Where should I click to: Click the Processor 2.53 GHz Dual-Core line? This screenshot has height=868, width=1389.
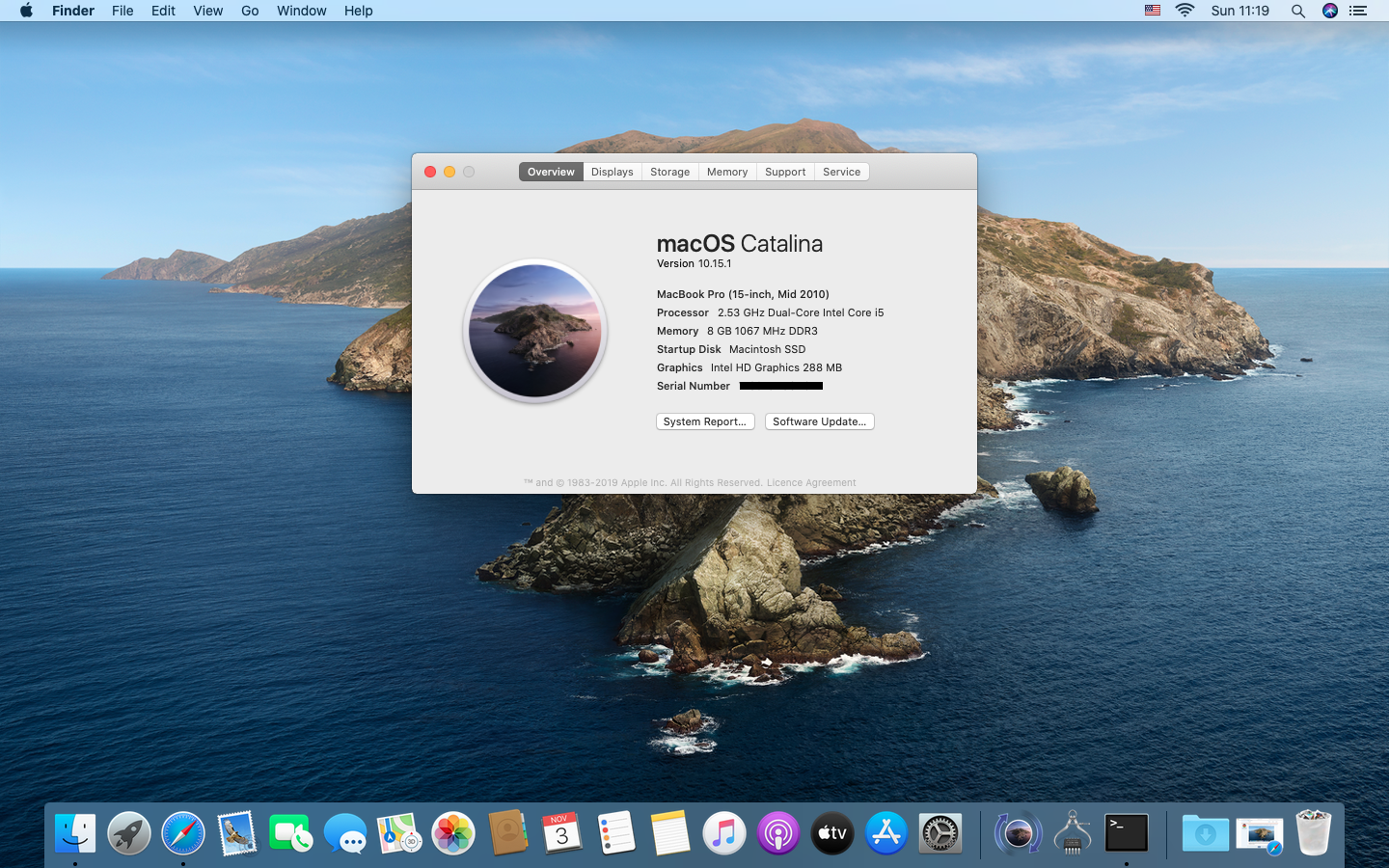tap(770, 312)
